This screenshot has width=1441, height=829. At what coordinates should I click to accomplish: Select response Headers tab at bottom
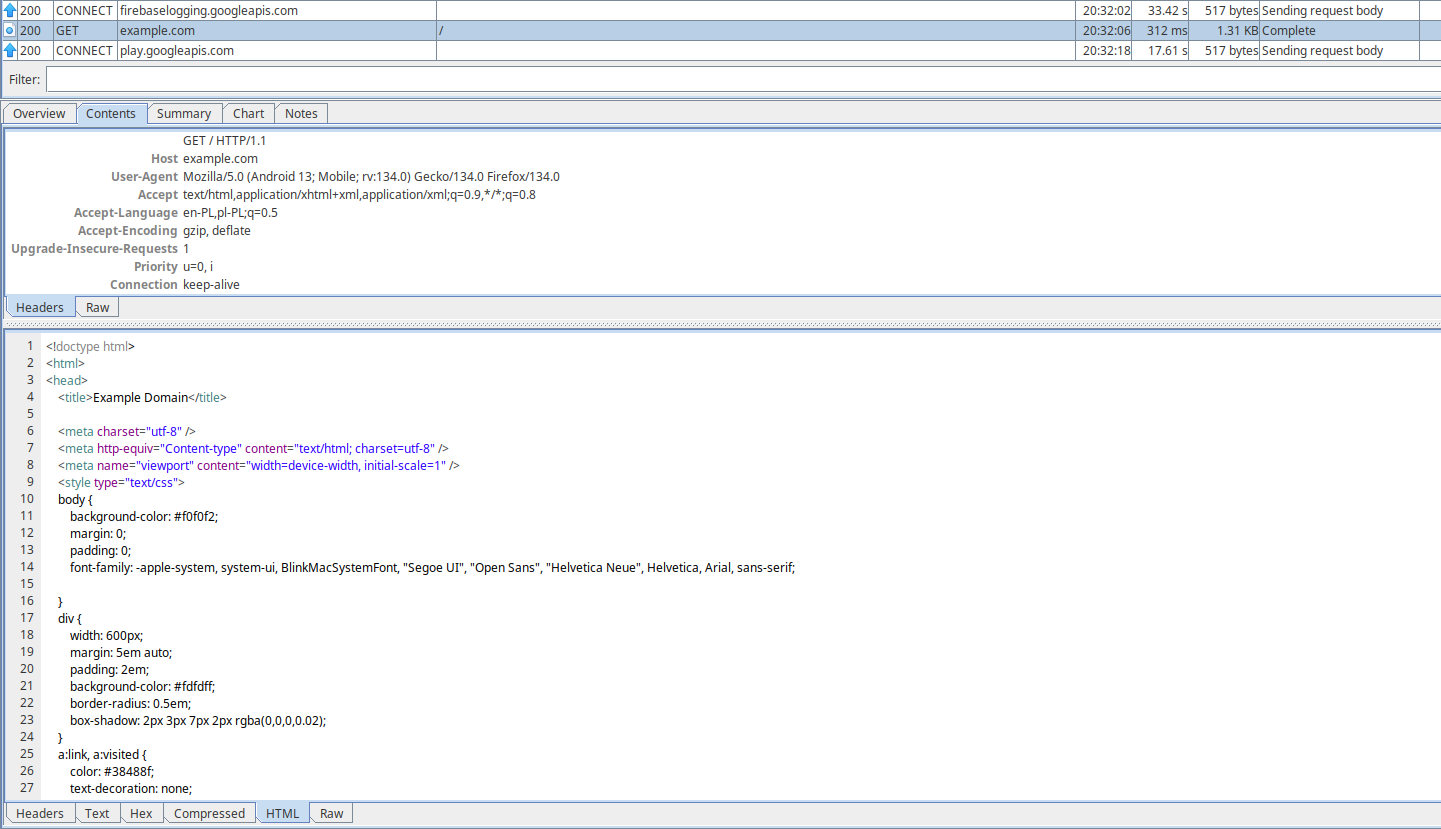point(40,813)
